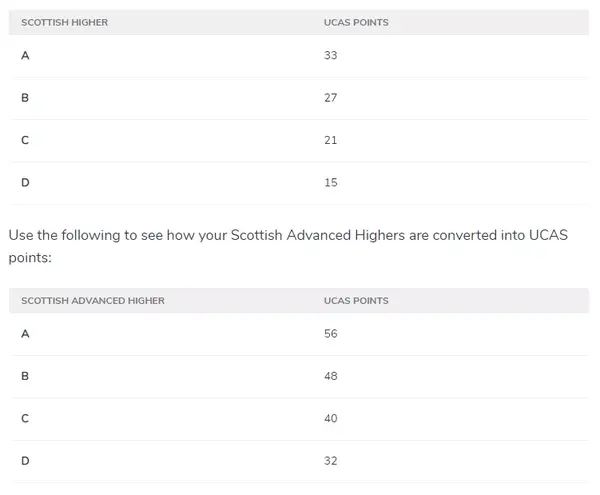Select grade B in Advanced Higher table
This screenshot has width=600, height=495.
pyautogui.click(x=25, y=376)
